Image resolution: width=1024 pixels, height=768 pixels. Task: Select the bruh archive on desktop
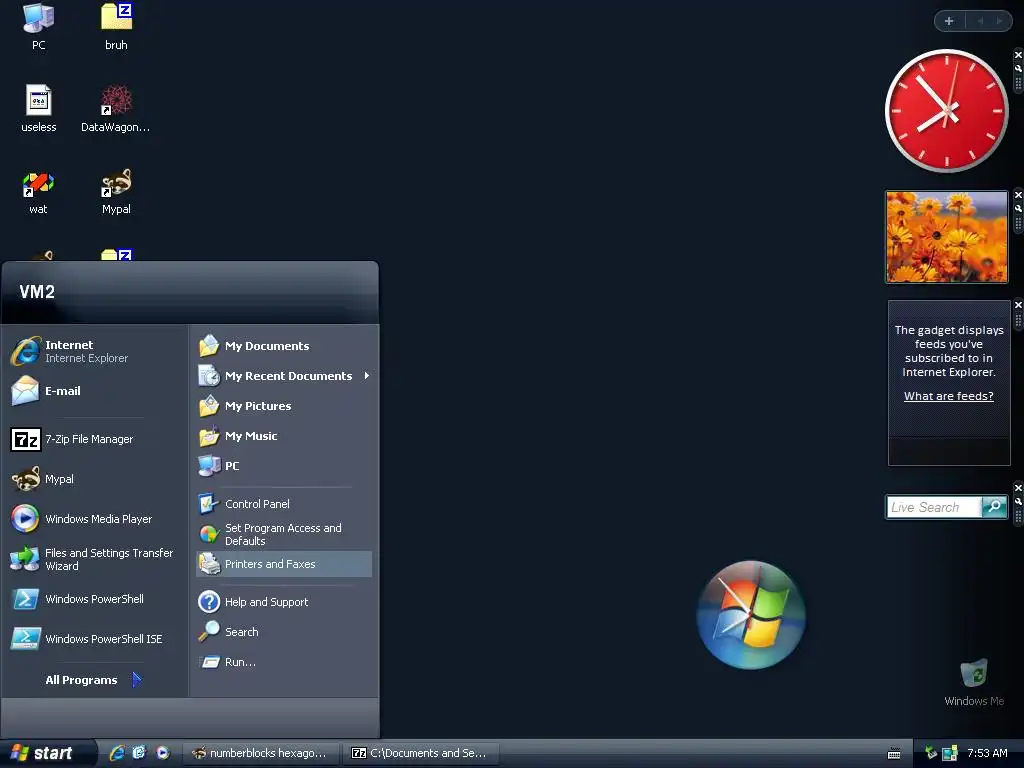pyautogui.click(x=116, y=27)
